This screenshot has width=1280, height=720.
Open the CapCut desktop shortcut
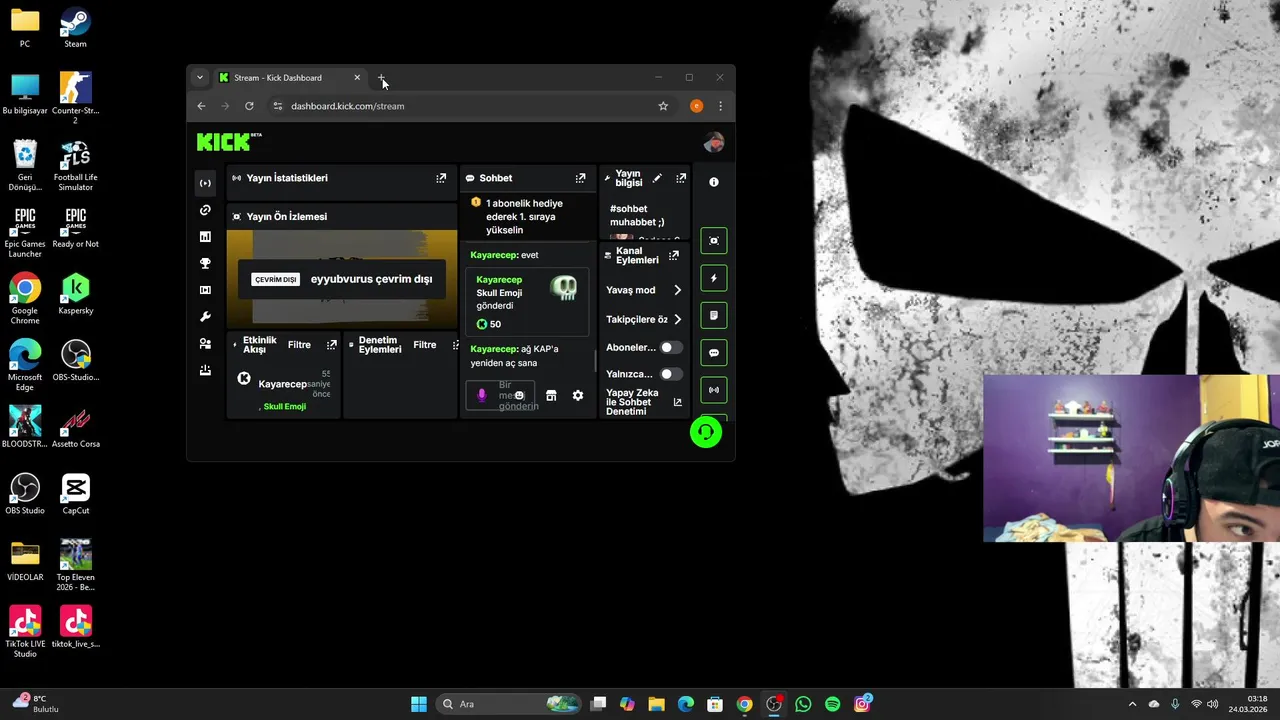point(75,493)
